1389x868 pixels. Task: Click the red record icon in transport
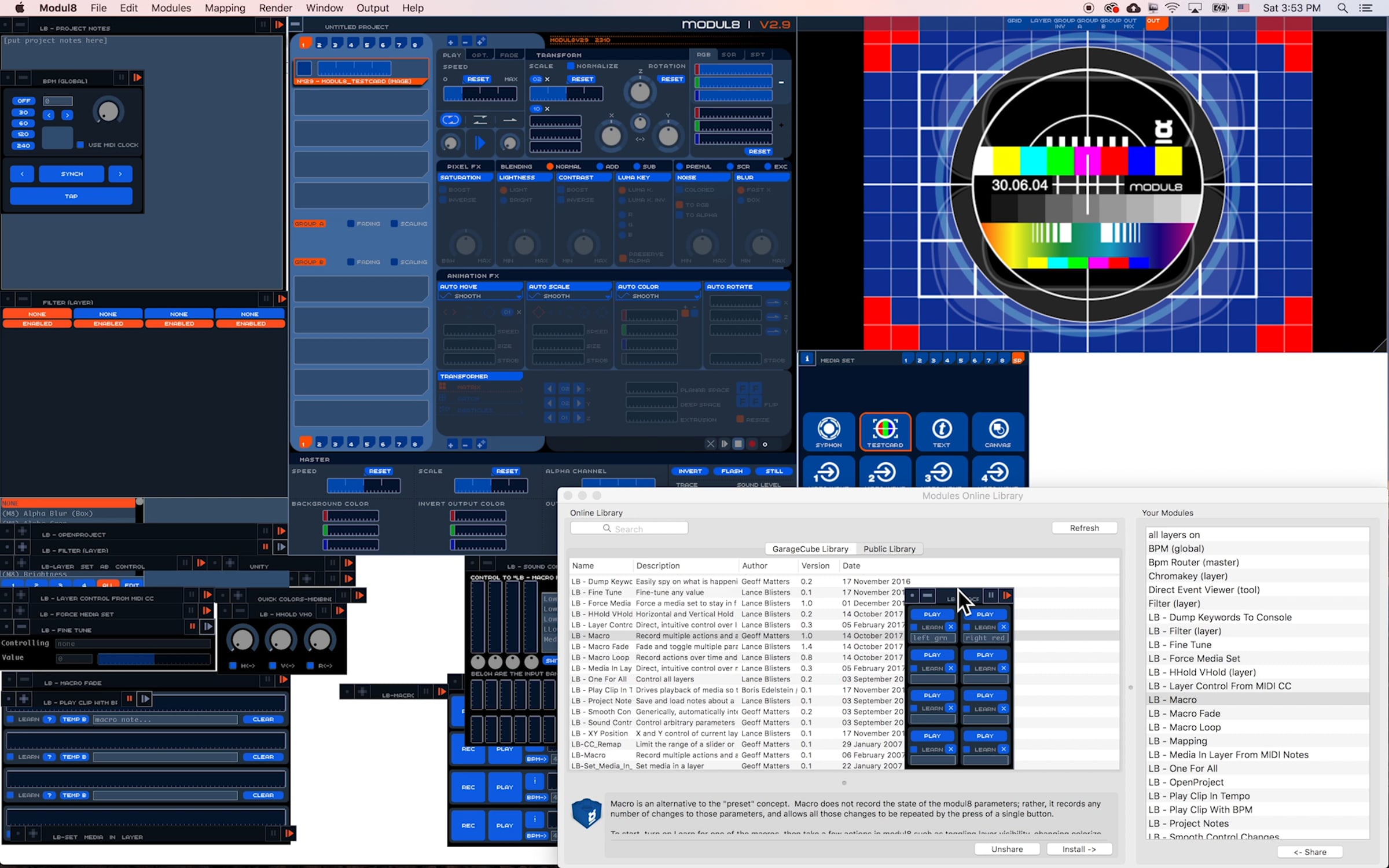pyautogui.click(x=752, y=444)
